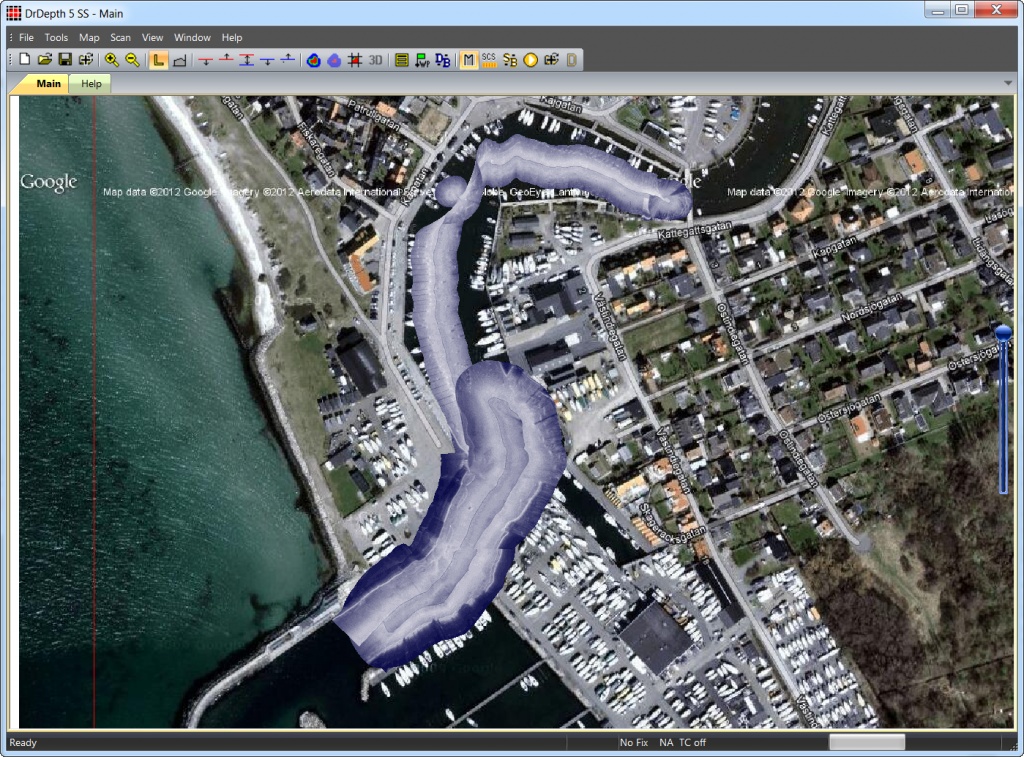Toggle the highlighted M toolbar button
Image resolution: width=1024 pixels, height=757 pixels.
468,60
